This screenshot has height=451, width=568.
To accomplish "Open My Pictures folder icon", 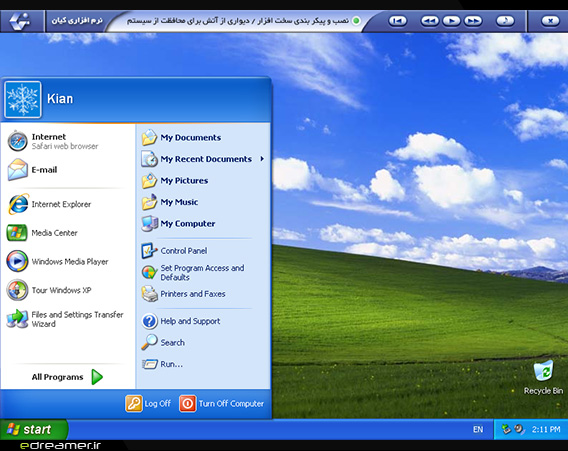I will [x=149, y=180].
